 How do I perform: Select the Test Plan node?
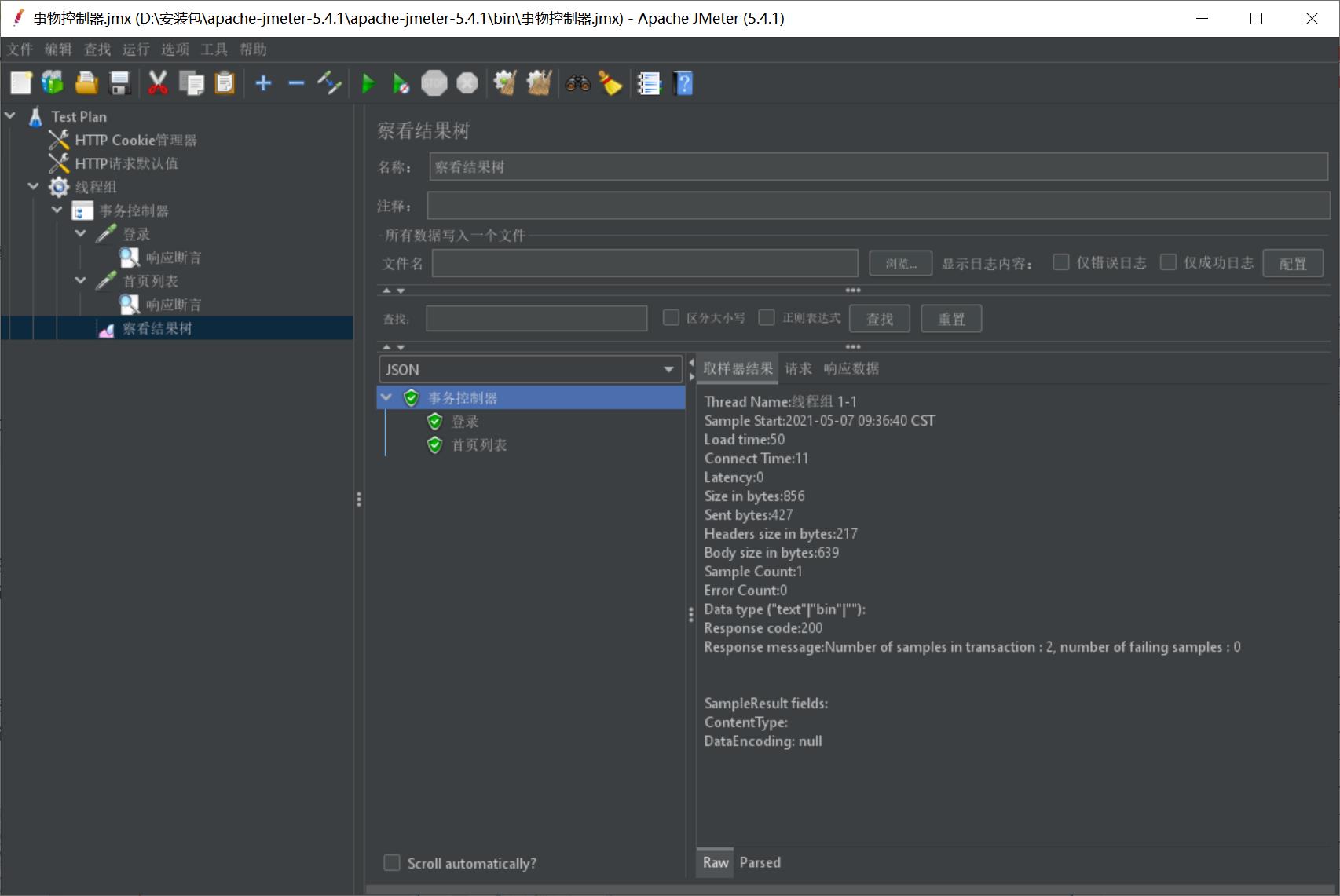click(x=79, y=116)
